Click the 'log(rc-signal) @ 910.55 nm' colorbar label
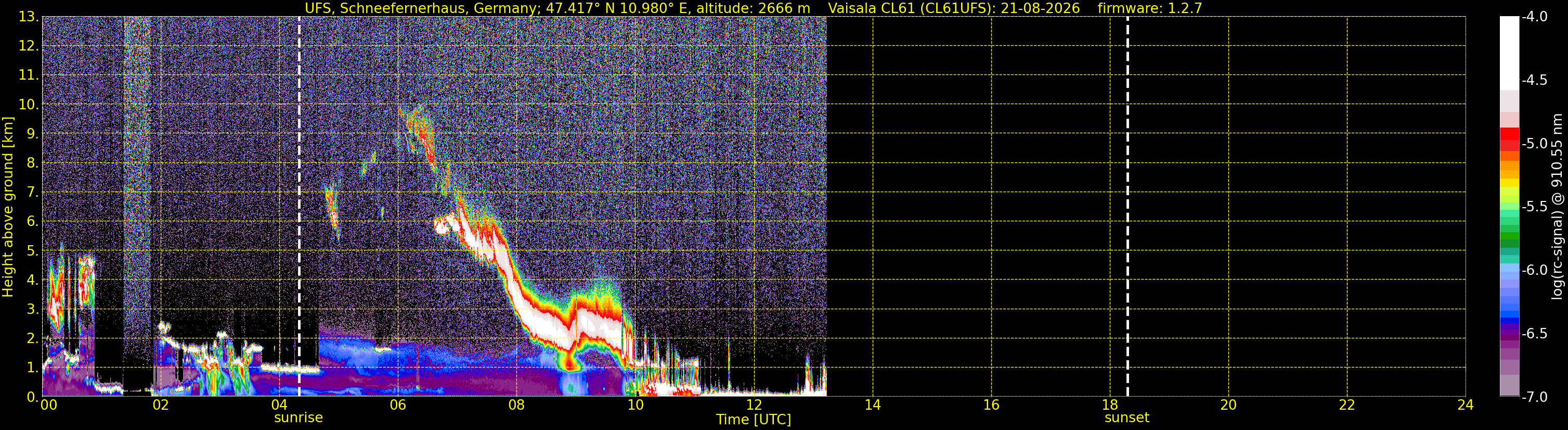 tap(1557, 207)
